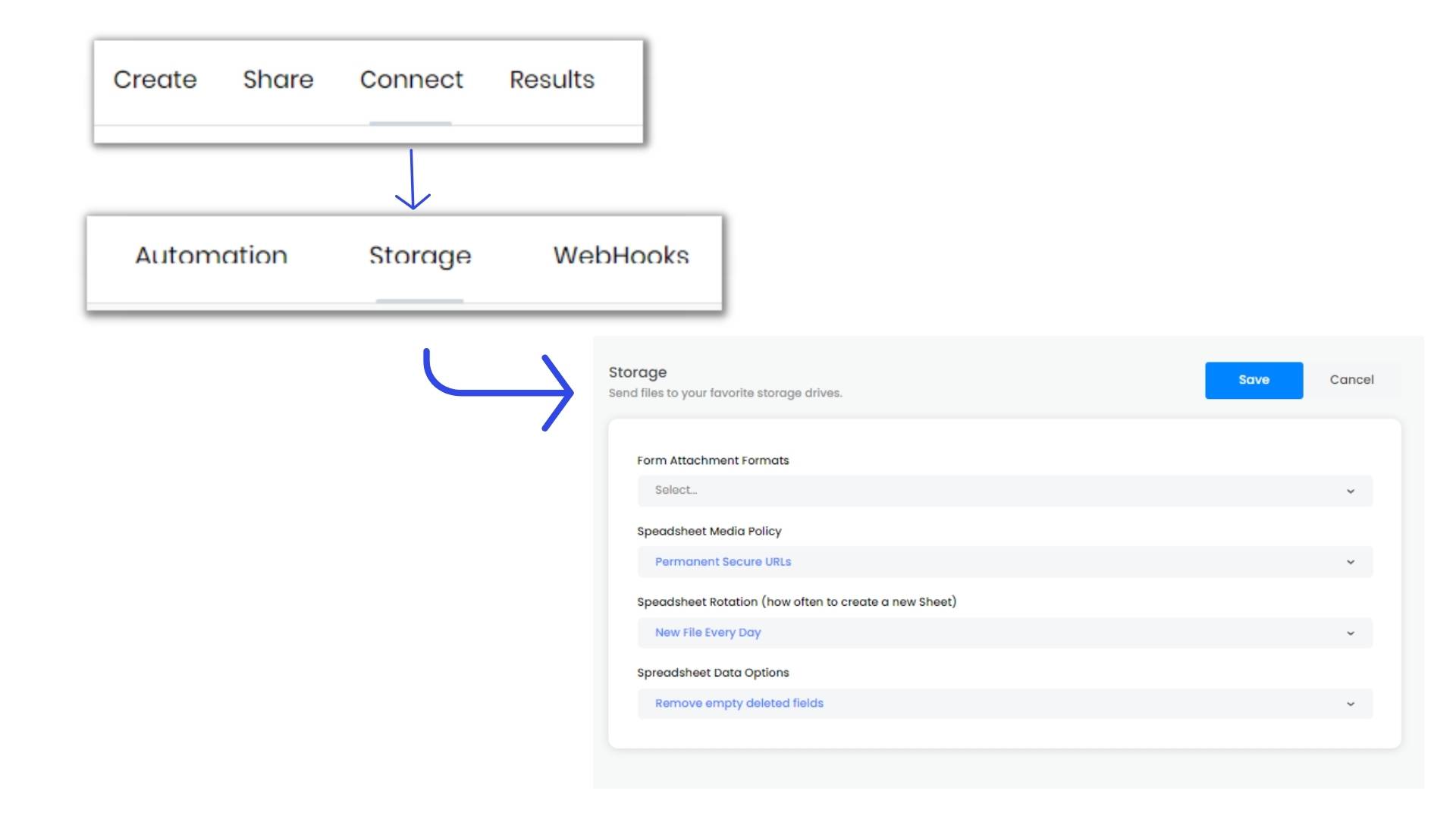
Task: Click chevron beside Remove empty deleted fields
Action: (1350, 704)
